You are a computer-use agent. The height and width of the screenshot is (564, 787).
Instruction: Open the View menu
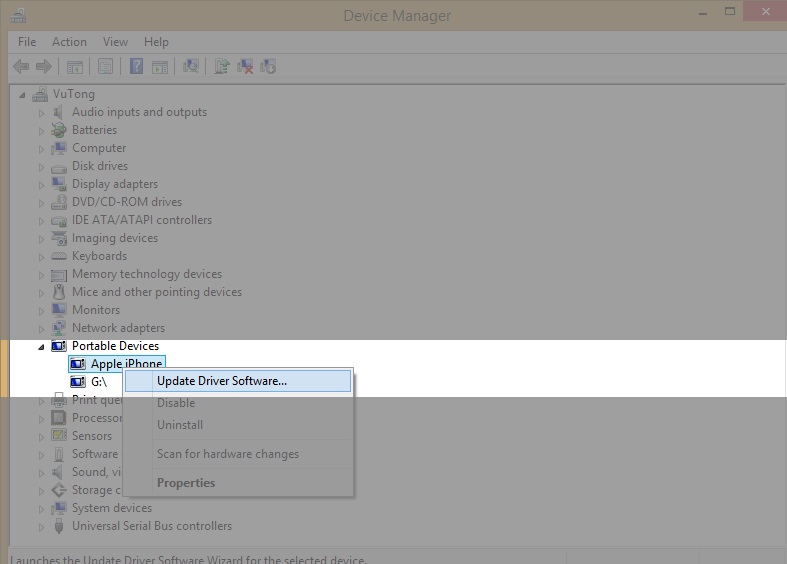115,42
